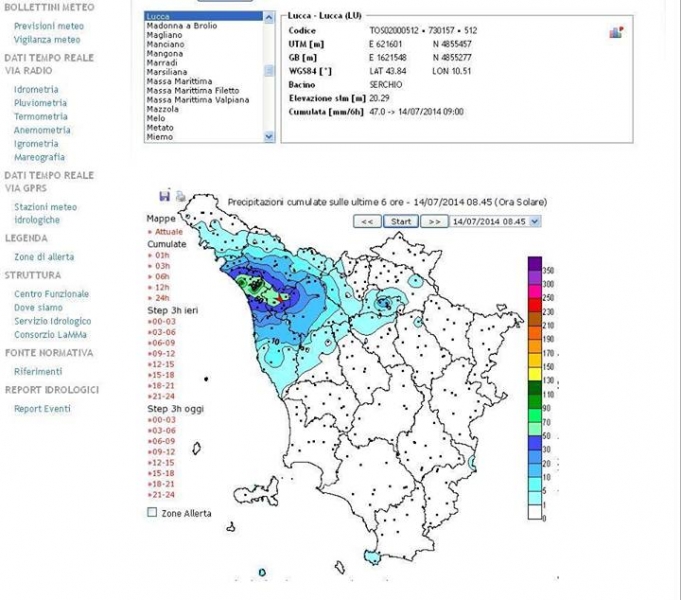Go to Pluviometria section
The width and height of the screenshot is (681, 600).
pyautogui.click(x=40, y=103)
